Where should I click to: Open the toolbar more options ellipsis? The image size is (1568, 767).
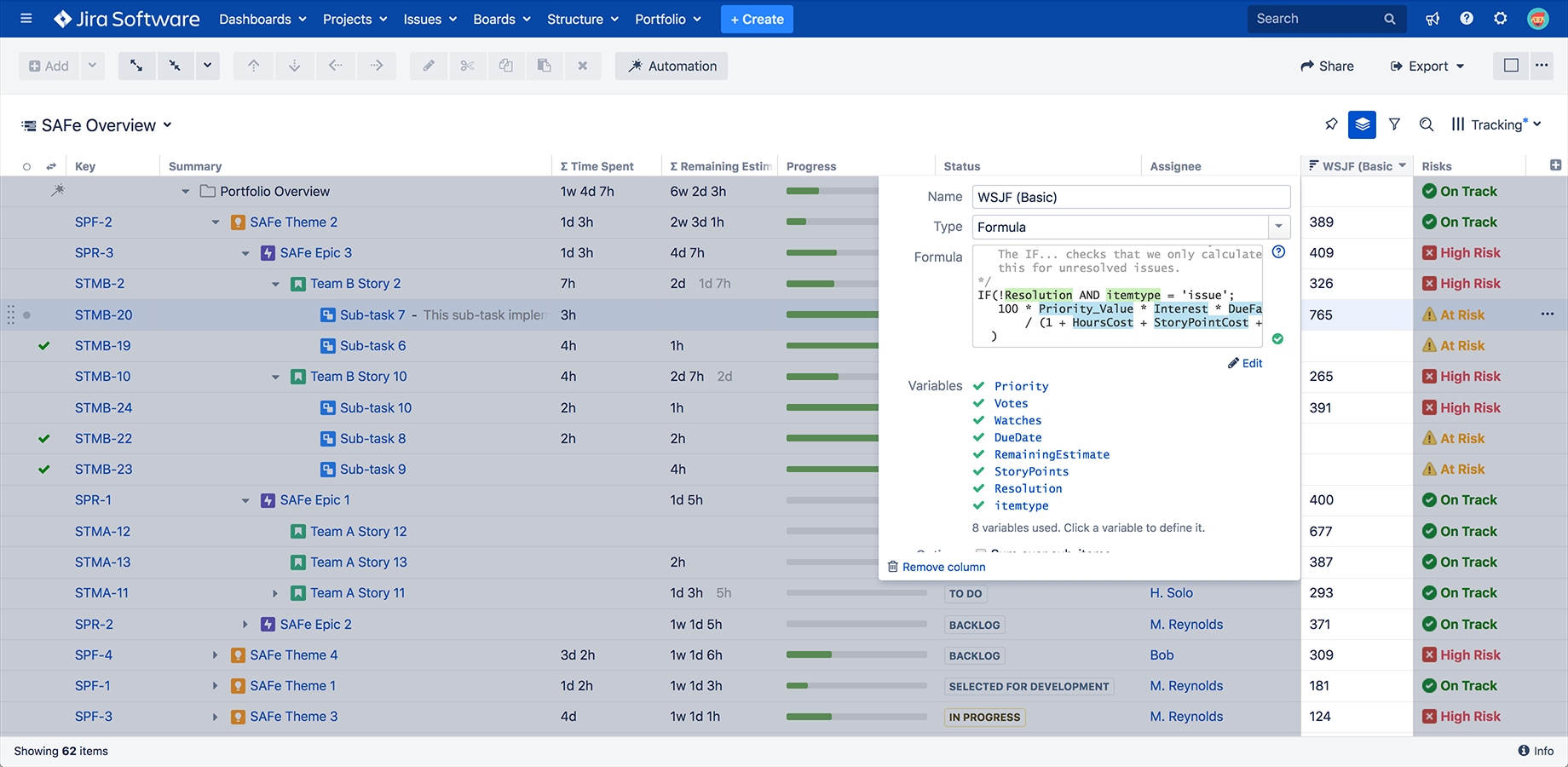(x=1542, y=66)
